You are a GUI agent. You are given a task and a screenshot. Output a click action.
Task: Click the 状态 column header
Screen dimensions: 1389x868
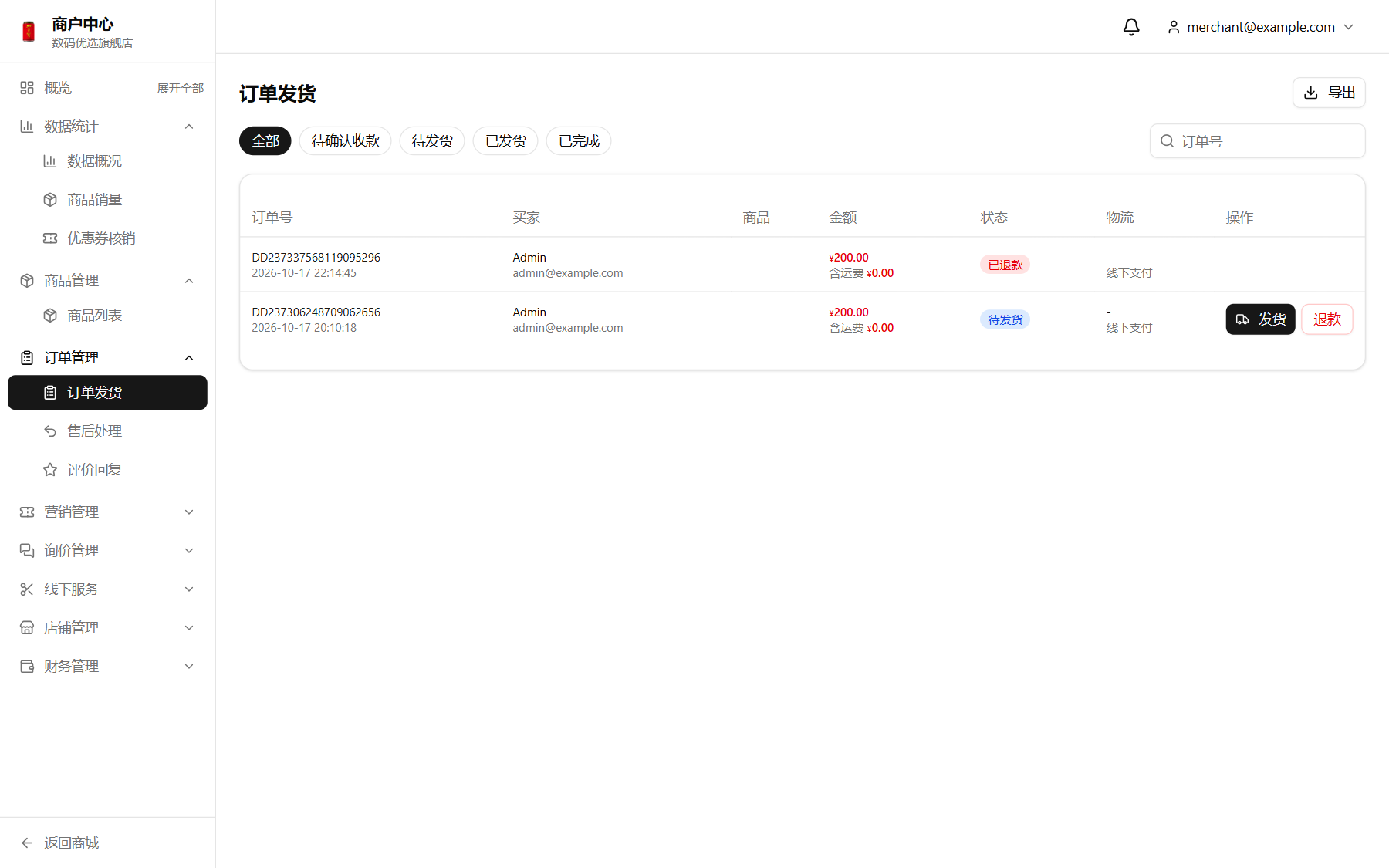pos(994,218)
